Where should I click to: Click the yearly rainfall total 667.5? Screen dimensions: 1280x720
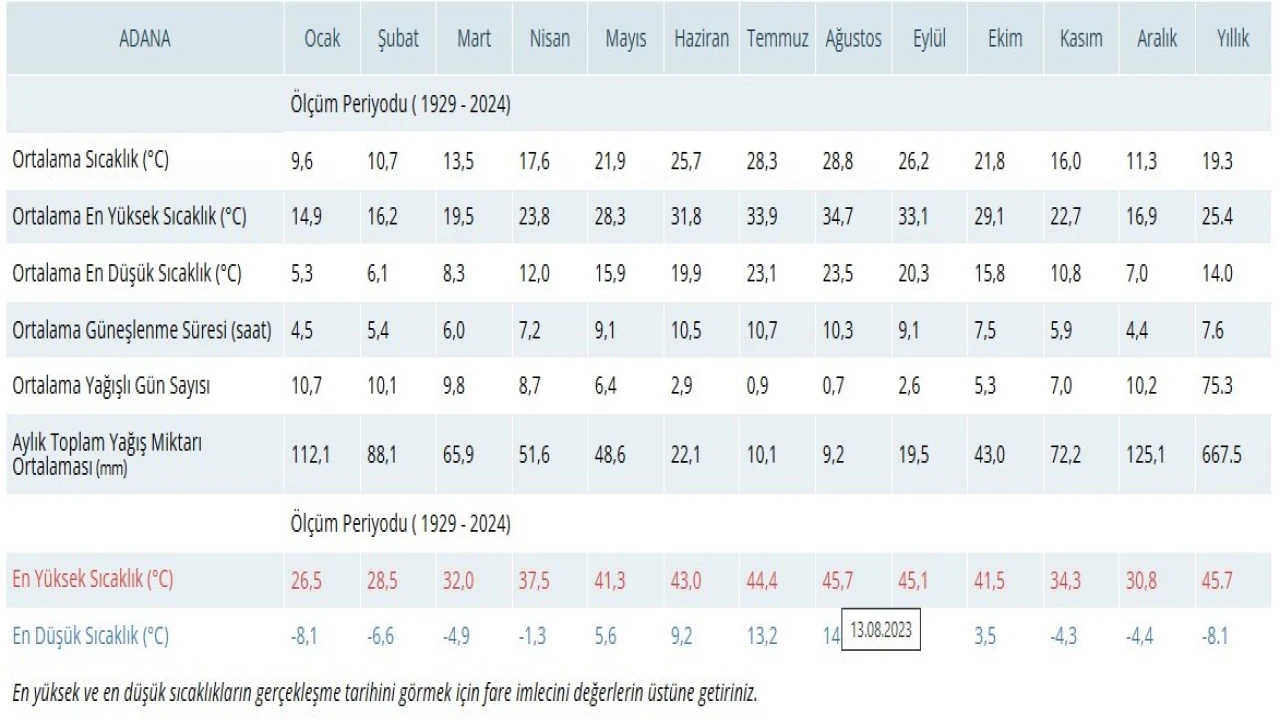1222,455
